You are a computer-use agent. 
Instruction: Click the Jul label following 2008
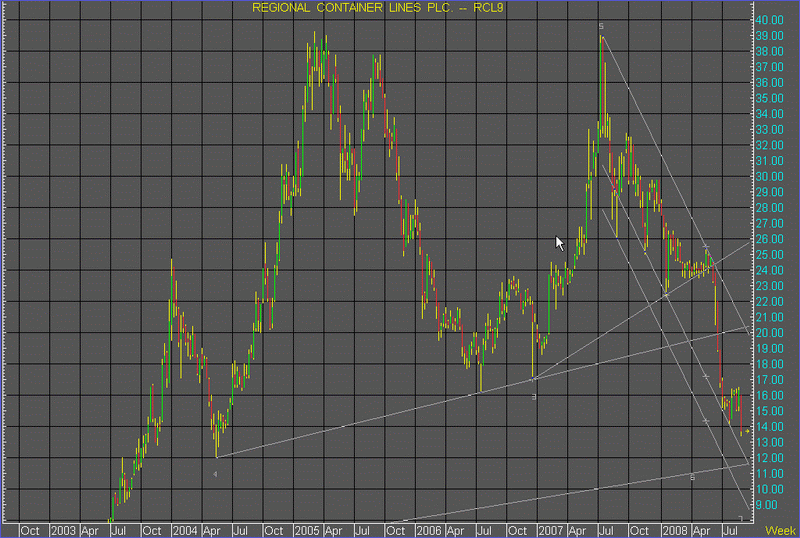(731, 531)
